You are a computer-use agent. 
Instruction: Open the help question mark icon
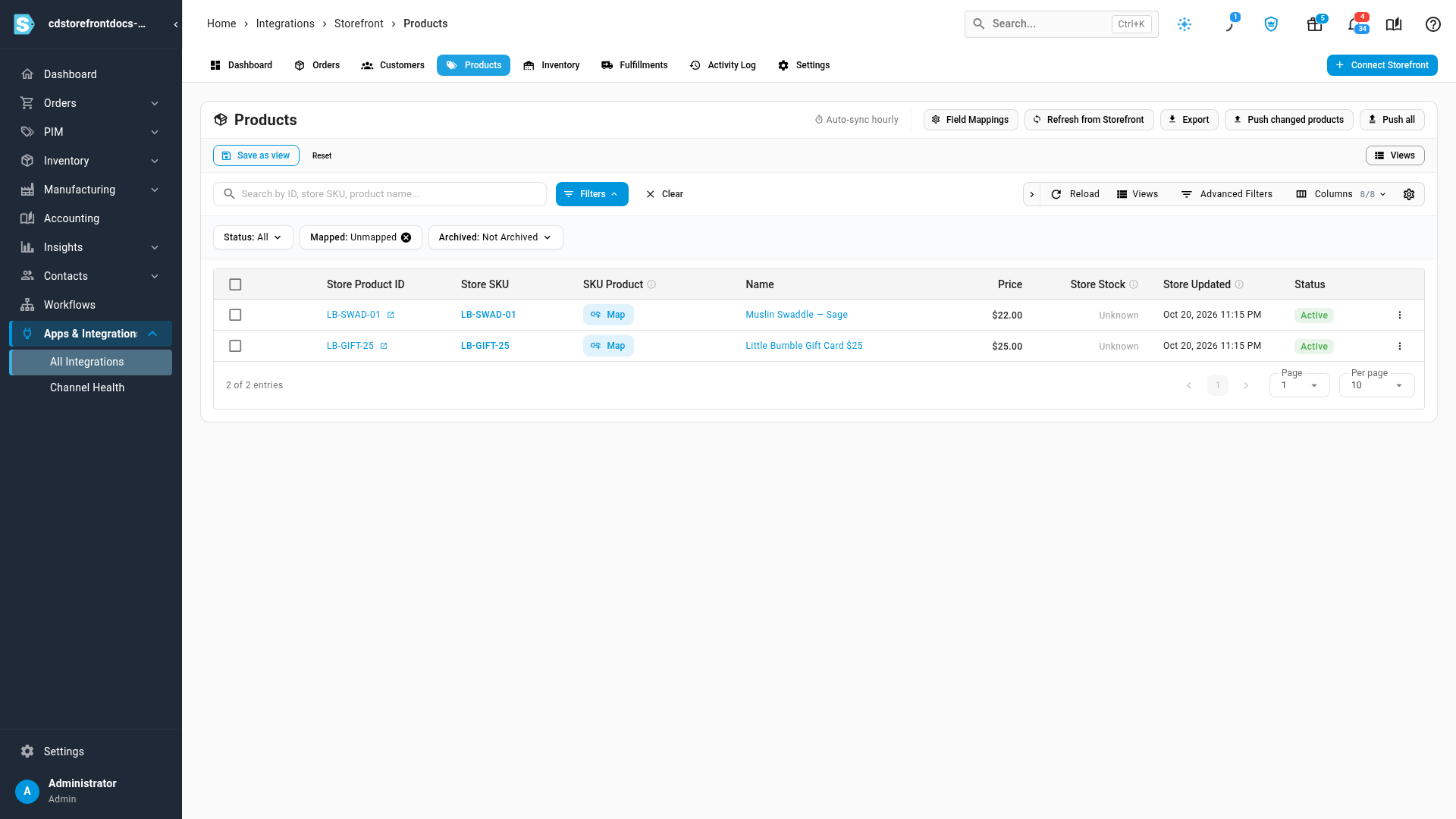1433,24
